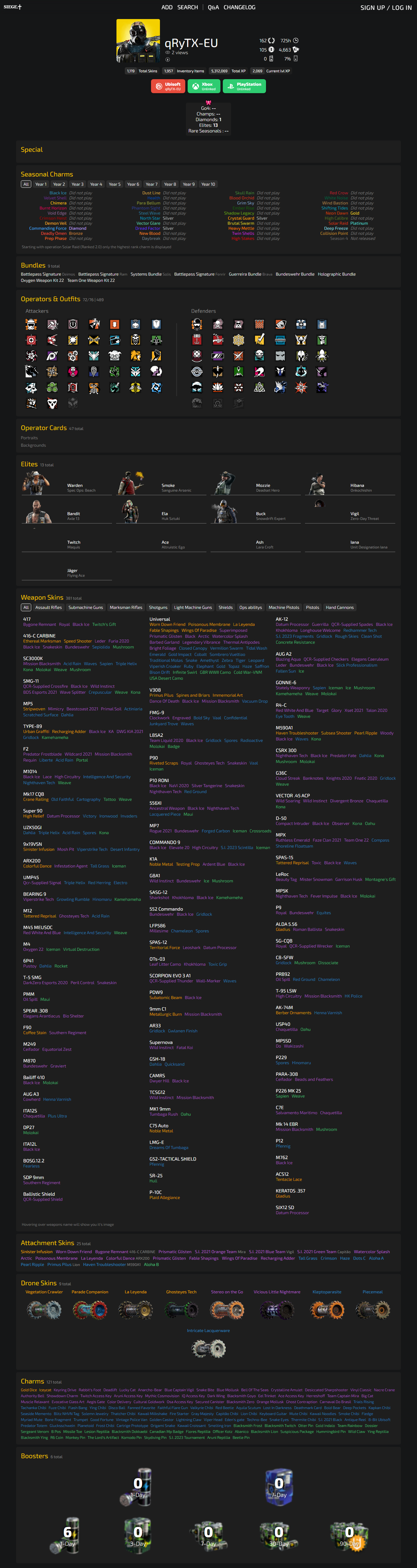Click the Ubisoft qRyTX-EU account button
This screenshot has height=1568, width=417.
pos(168,86)
